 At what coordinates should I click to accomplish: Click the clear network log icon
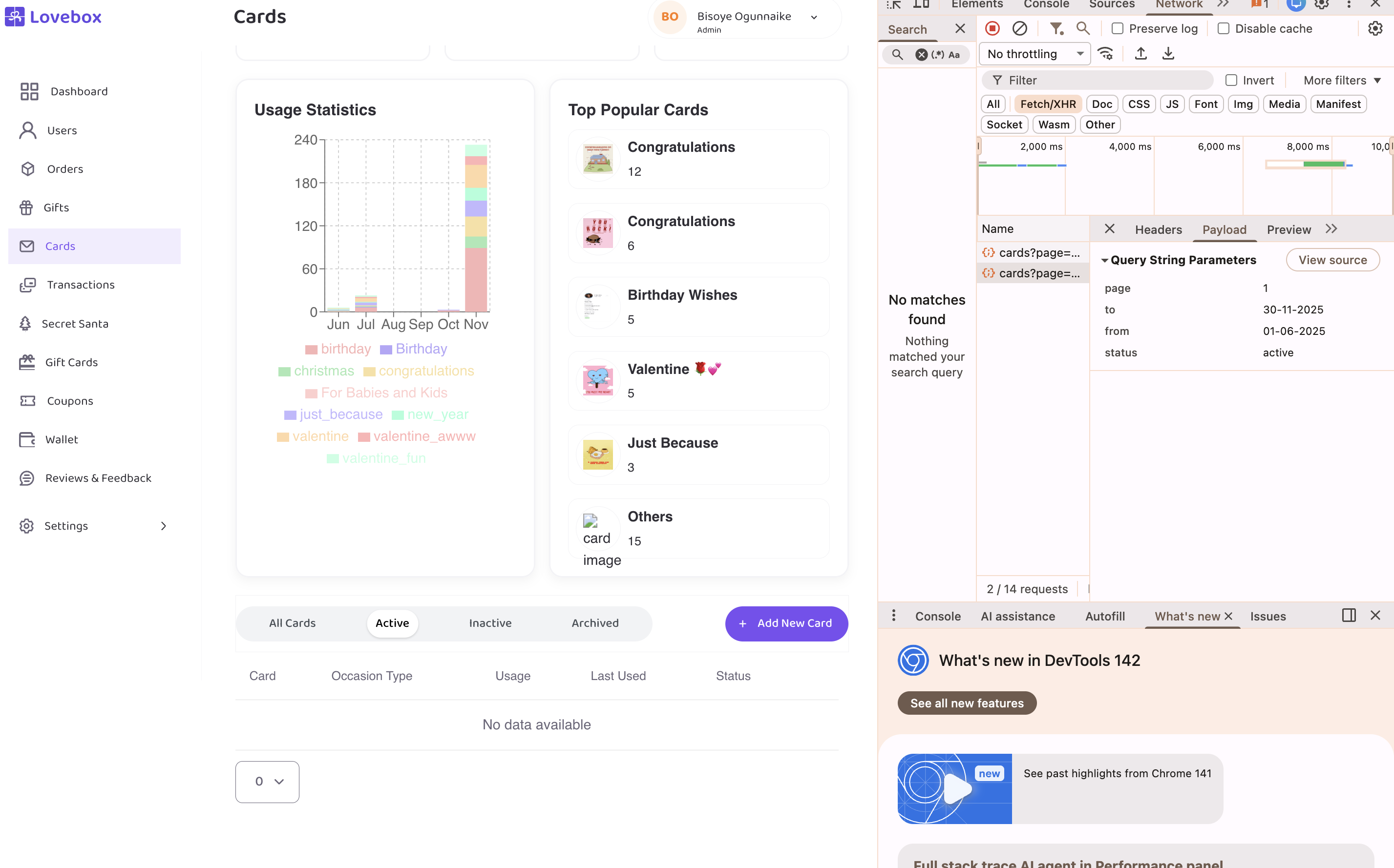coord(1019,28)
